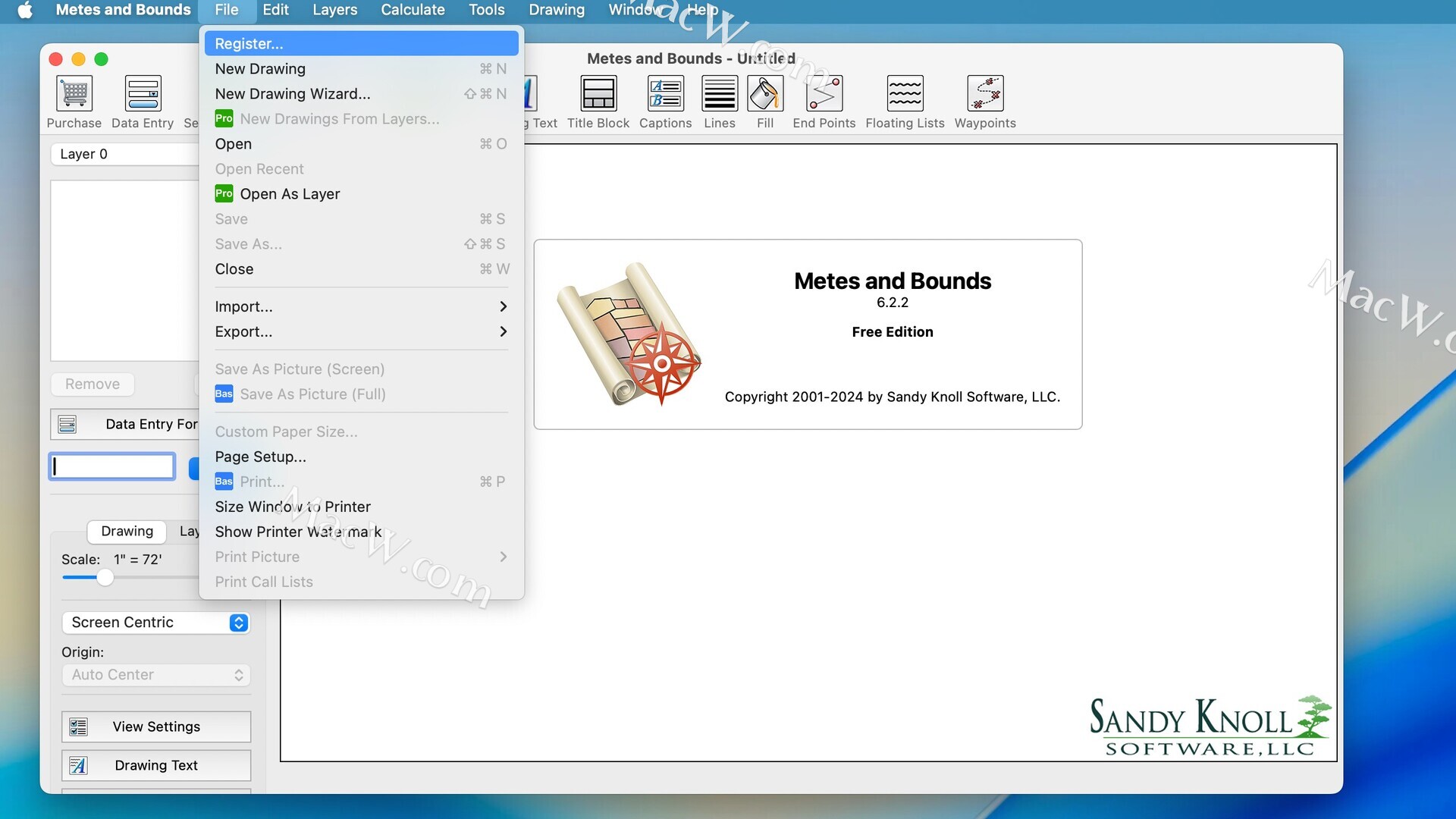Choose New Drawing Wizard... menu item
The width and height of the screenshot is (1456, 819).
(362, 93)
